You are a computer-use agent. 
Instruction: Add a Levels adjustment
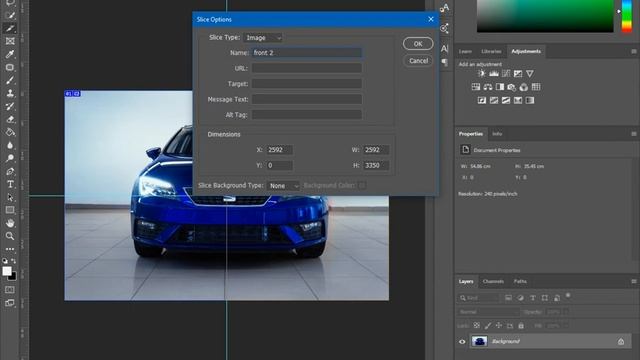(x=494, y=73)
